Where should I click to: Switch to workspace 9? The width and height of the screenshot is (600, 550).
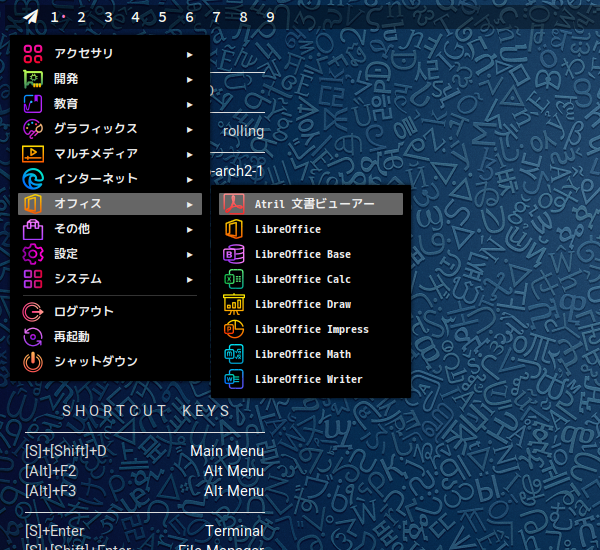point(270,17)
